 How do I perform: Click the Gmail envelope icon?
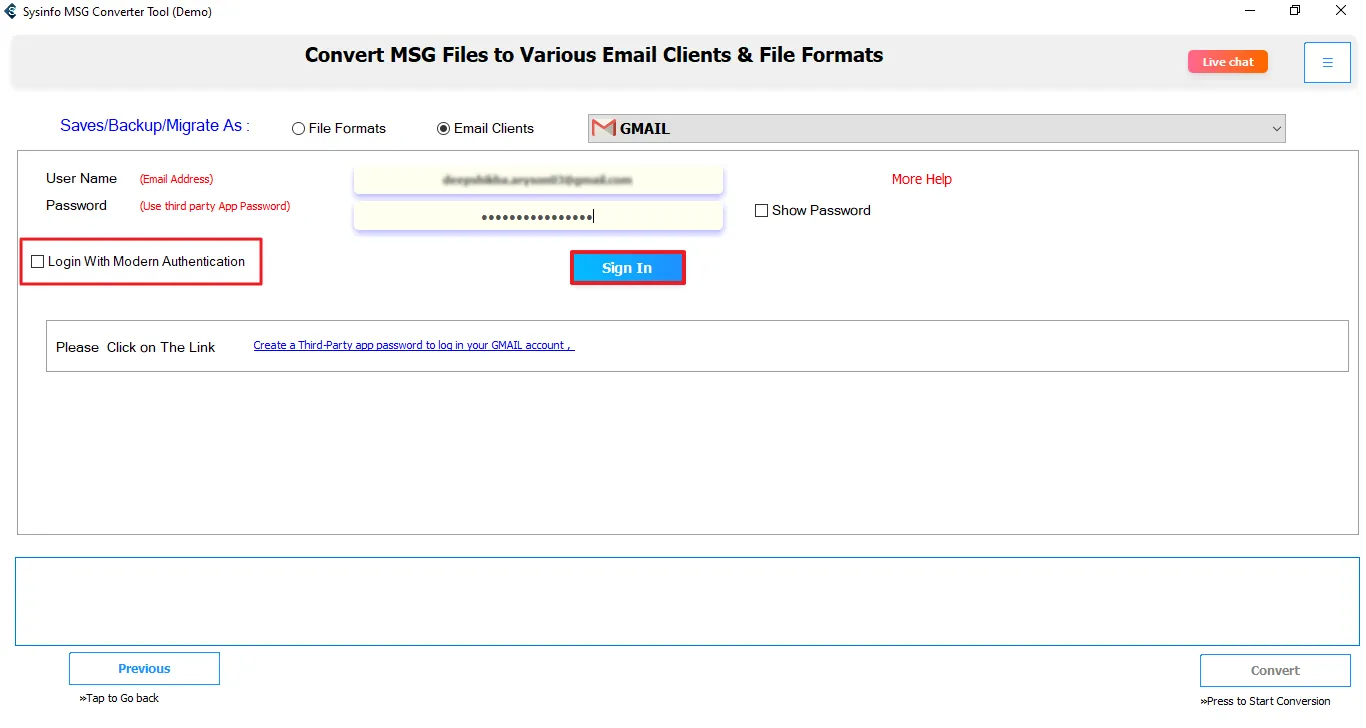(x=603, y=128)
